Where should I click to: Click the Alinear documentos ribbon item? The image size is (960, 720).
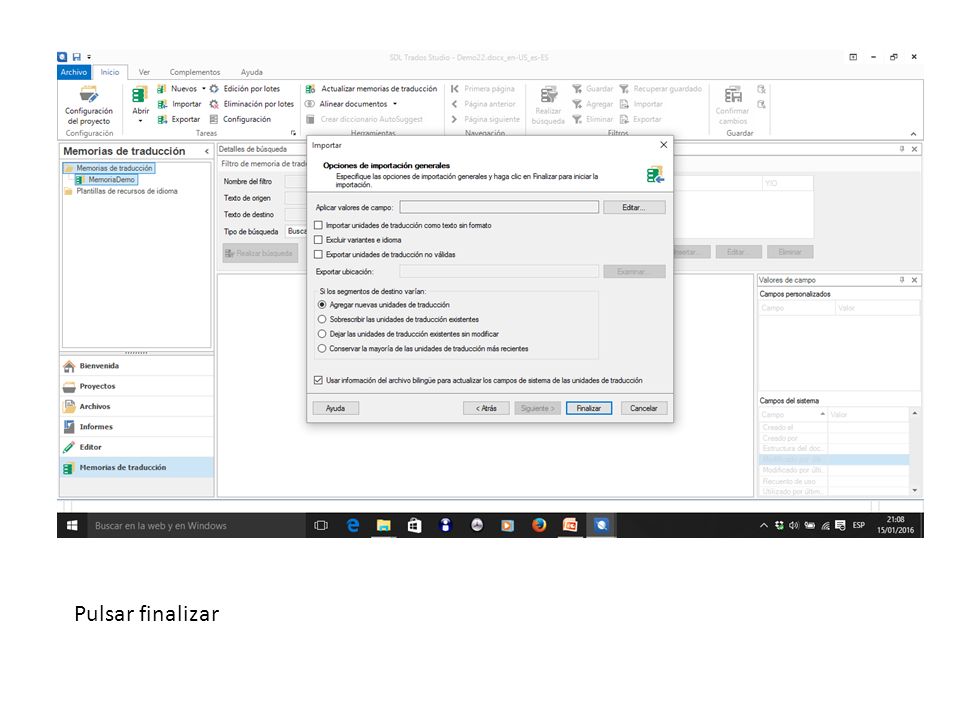(x=347, y=104)
